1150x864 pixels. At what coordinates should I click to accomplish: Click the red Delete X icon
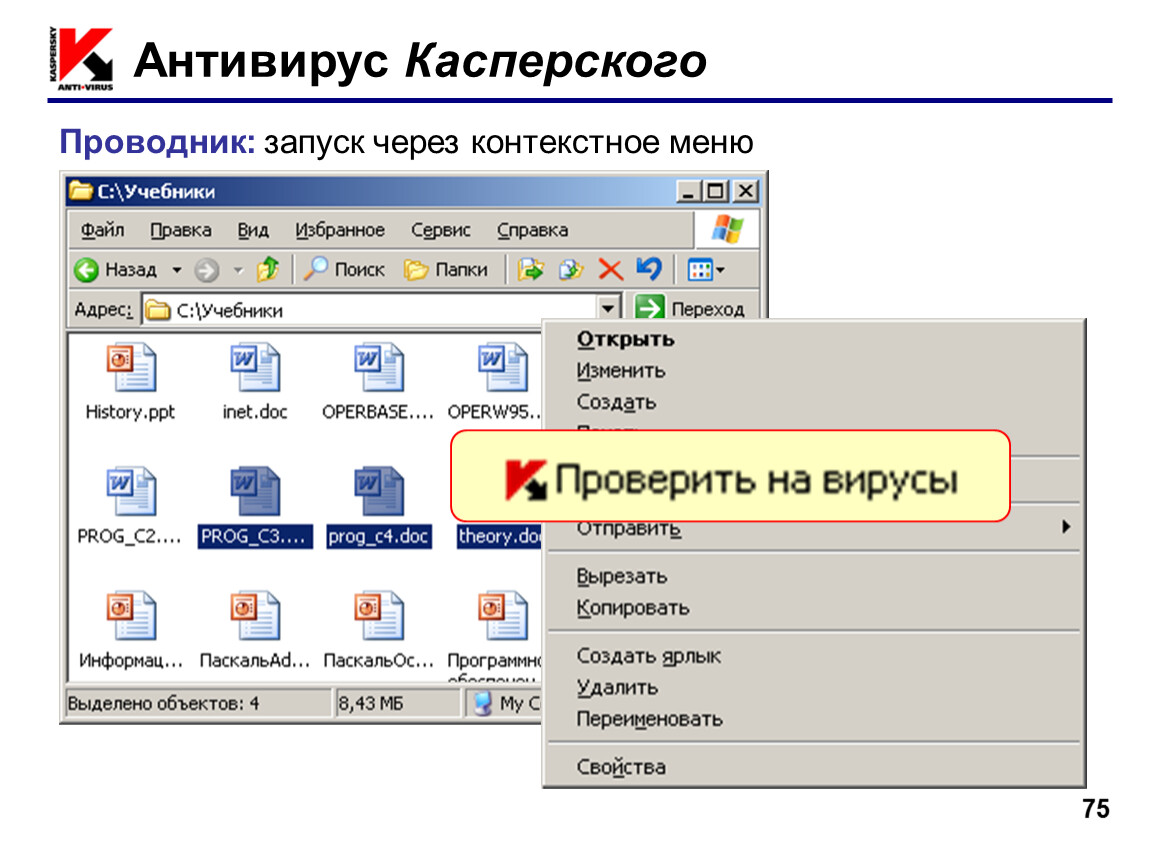610,269
